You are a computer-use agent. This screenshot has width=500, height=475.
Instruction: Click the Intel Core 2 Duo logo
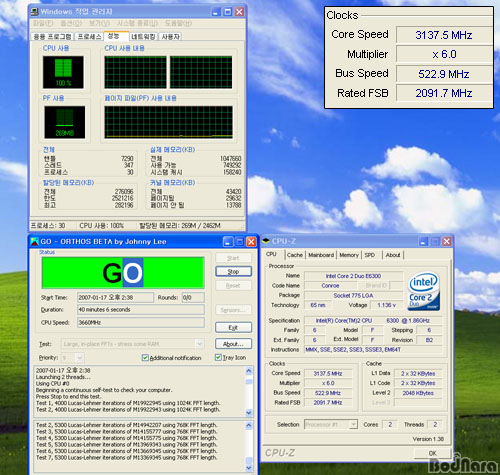[424, 291]
